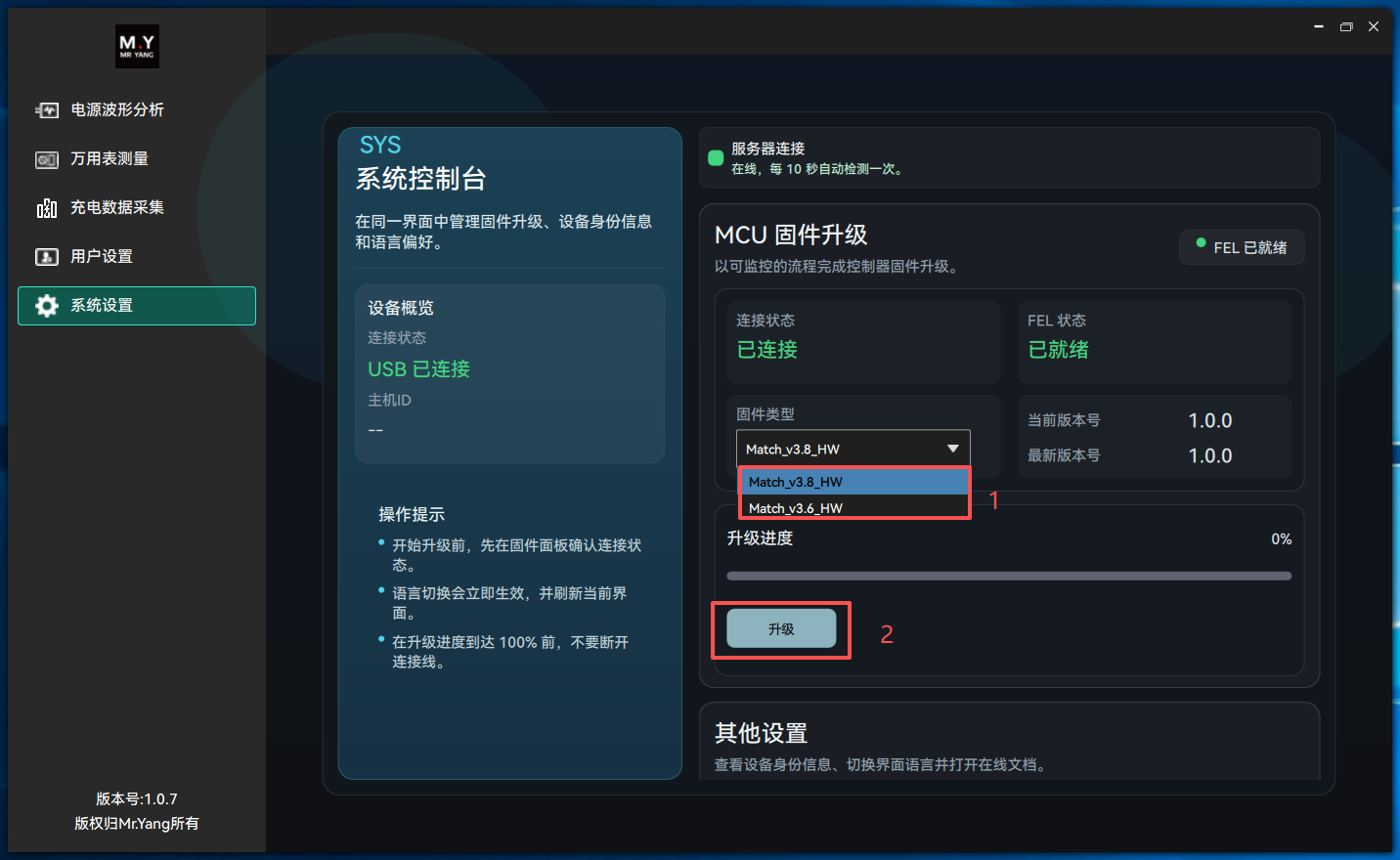1400x860 pixels.
Task: Click the 服务器连接 title
Action: click(x=767, y=149)
